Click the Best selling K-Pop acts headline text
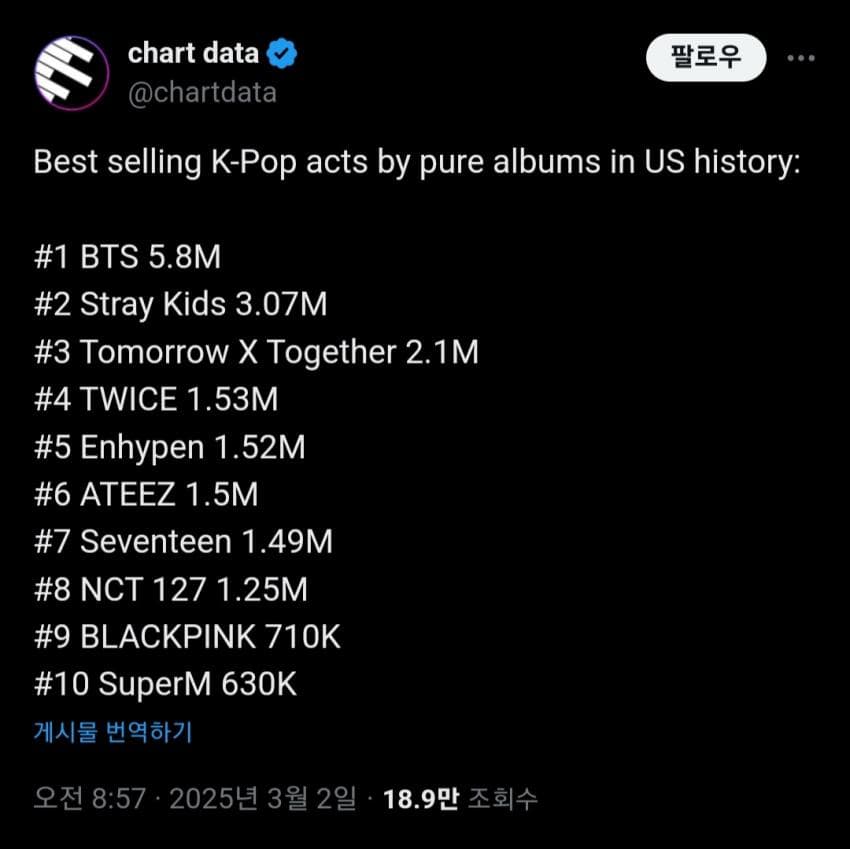The width and height of the screenshot is (850, 849). 417,163
